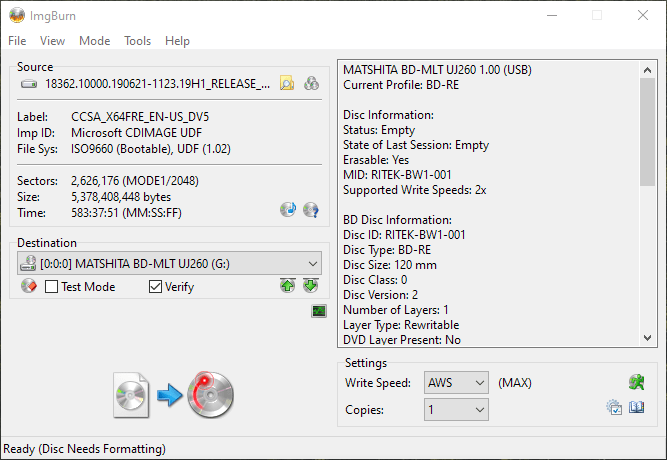Click the source drive icon next to filename

(29, 84)
